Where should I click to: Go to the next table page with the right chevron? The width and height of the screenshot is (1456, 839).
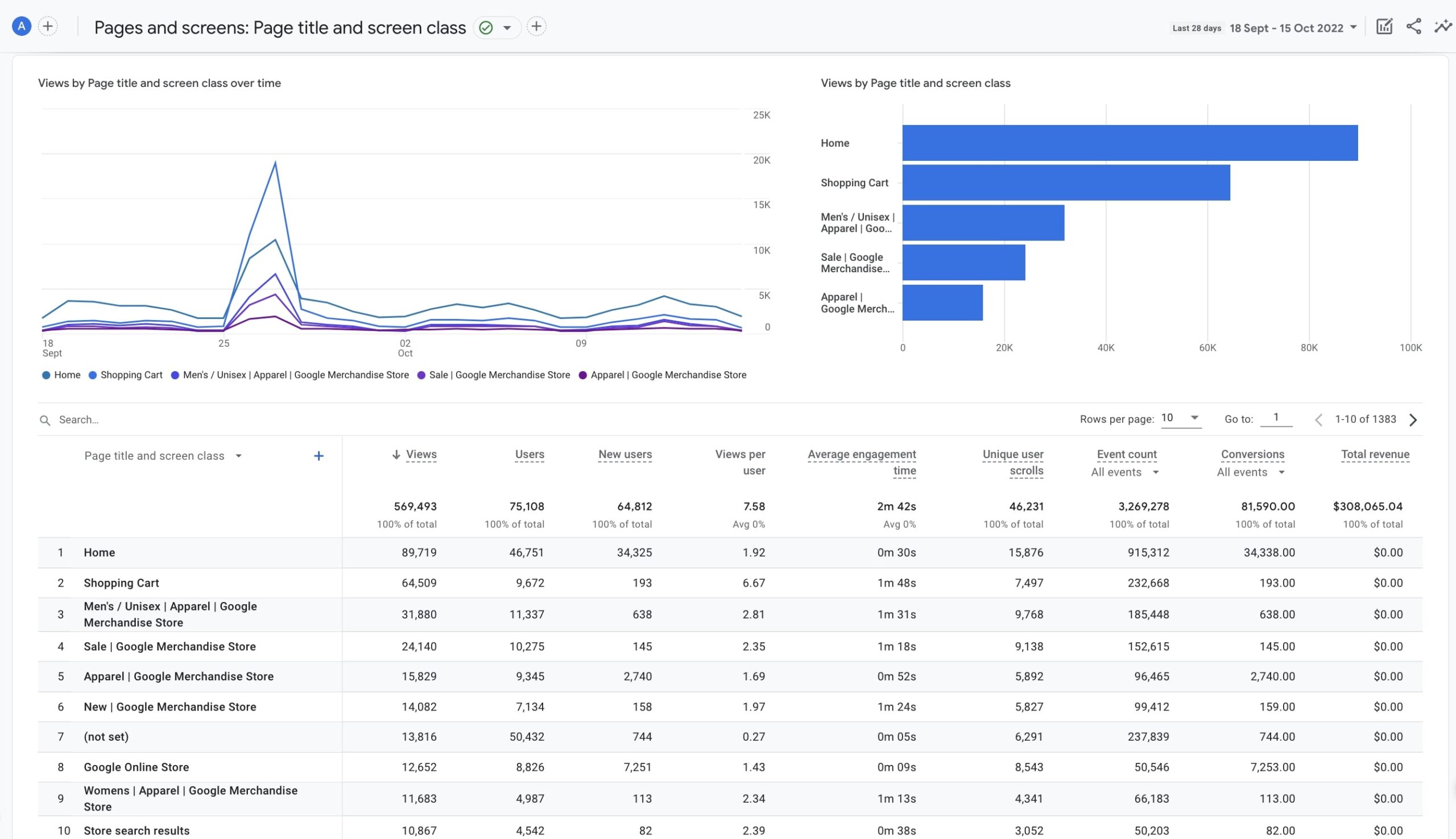[1413, 419]
